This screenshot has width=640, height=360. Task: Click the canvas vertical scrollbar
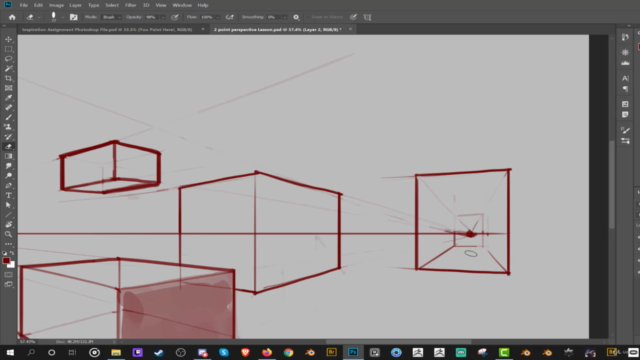(x=612, y=184)
